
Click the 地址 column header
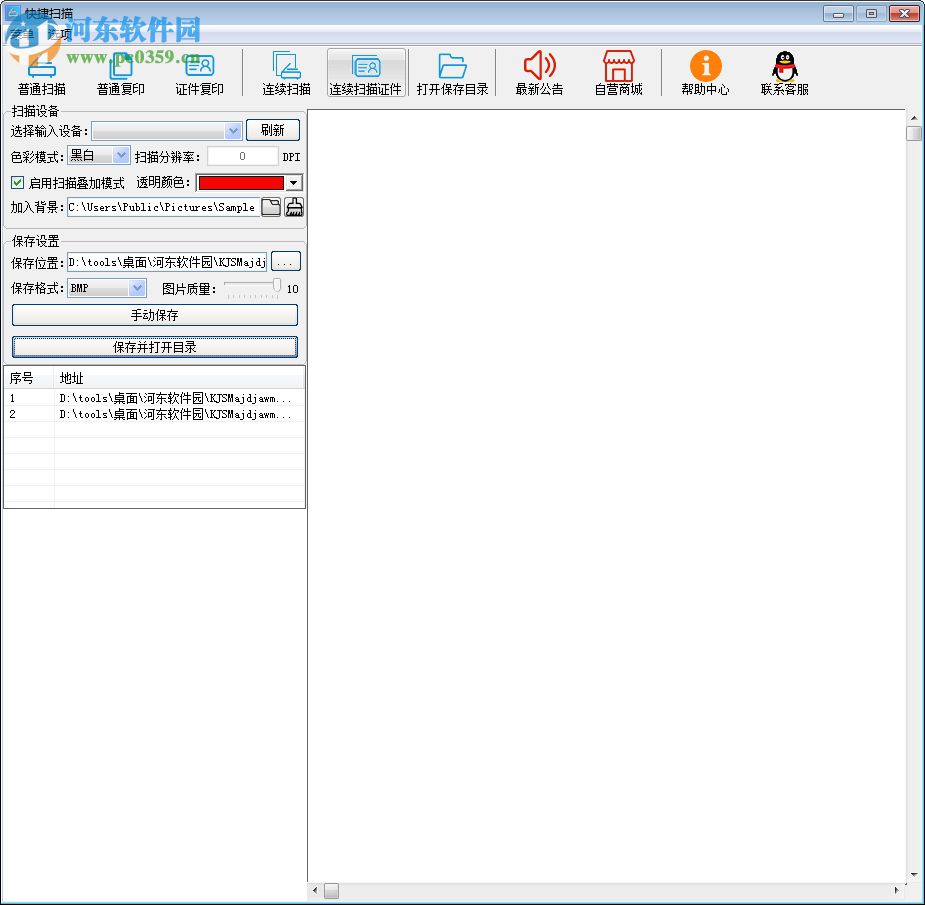179,378
